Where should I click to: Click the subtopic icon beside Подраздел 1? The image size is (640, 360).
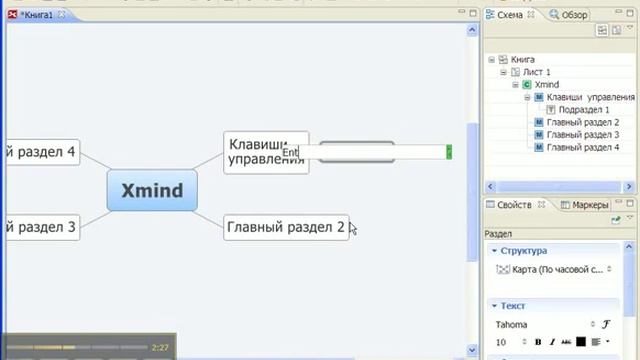551,110
